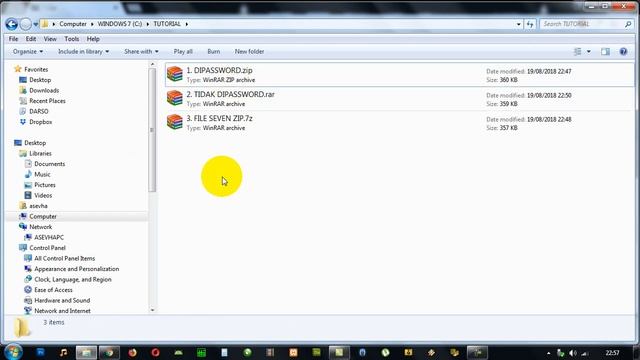Open Network and Internet
This screenshot has width=640, height=360.
click(62, 311)
